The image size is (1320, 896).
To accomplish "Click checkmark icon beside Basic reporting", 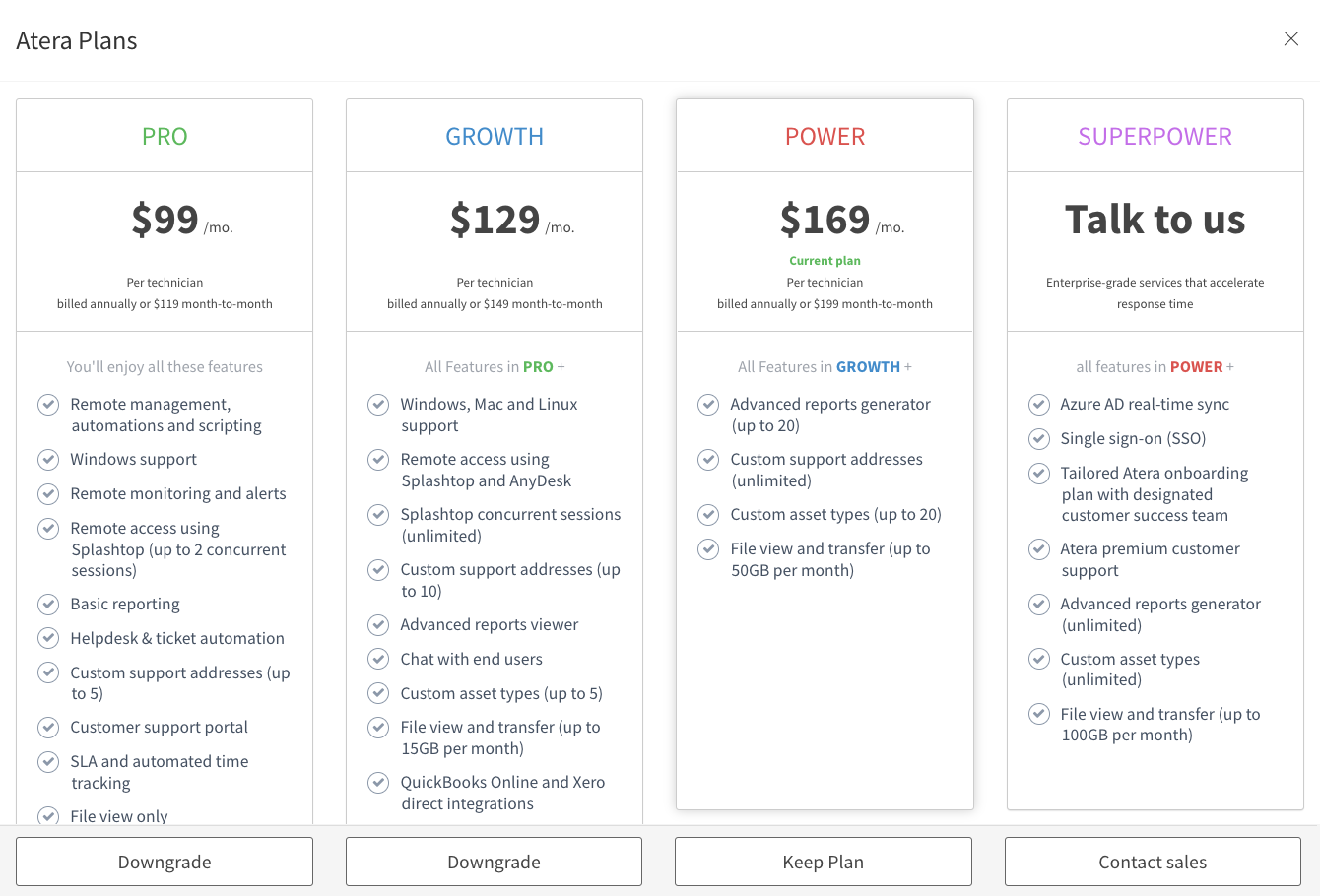I will click(48, 605).
